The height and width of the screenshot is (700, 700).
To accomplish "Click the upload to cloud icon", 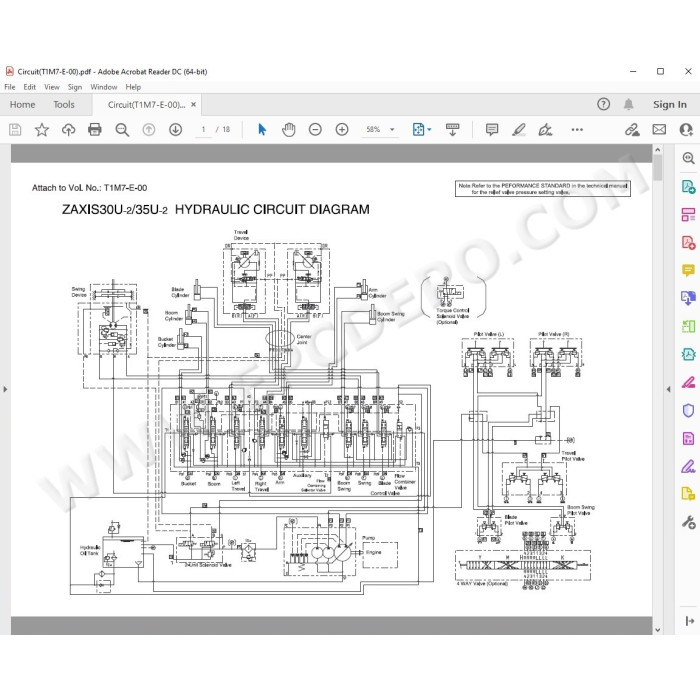I will click(68, 130).
